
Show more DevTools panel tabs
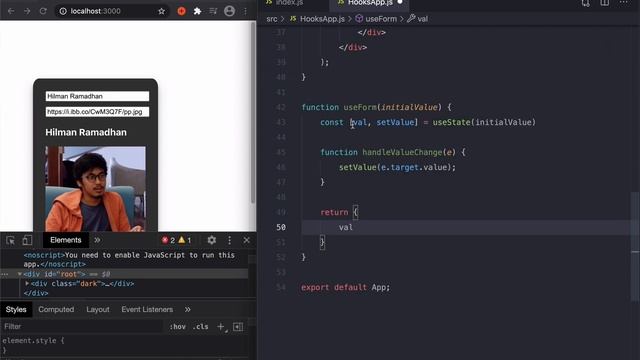97,240
